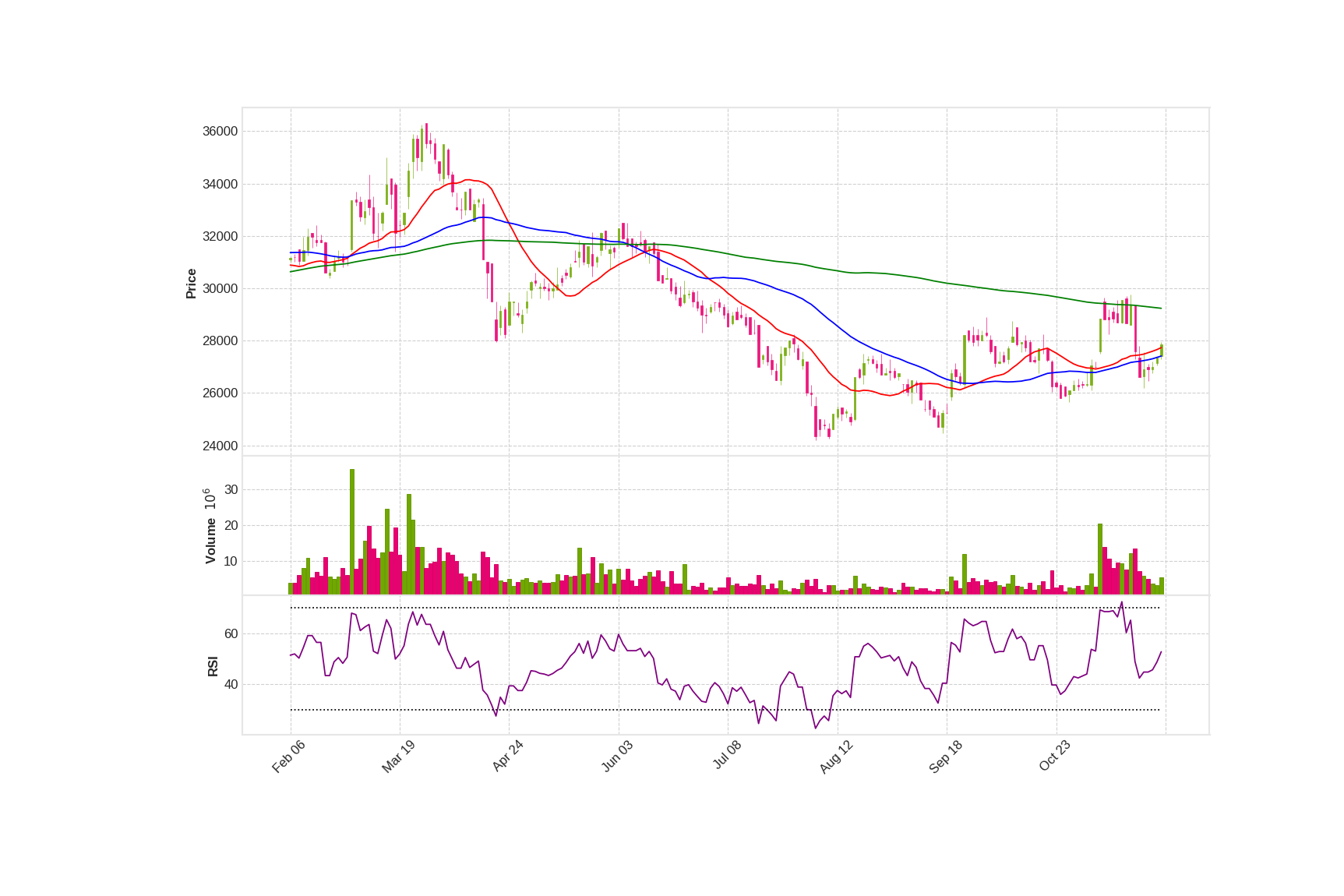Click the 34000 price tick label
Image resolution: width=1344 pixels, height=896 pixels.
(x=220, y=185)
